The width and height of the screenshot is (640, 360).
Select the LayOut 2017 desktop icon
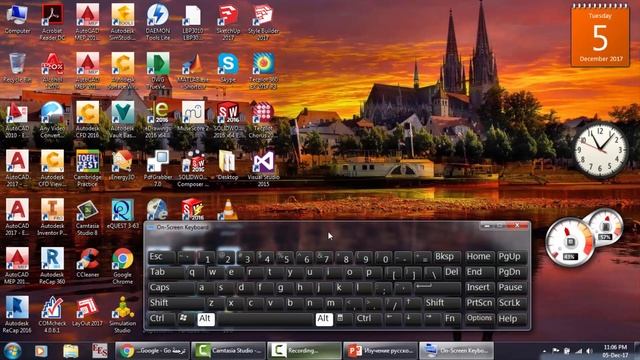(x=87, y=311)
